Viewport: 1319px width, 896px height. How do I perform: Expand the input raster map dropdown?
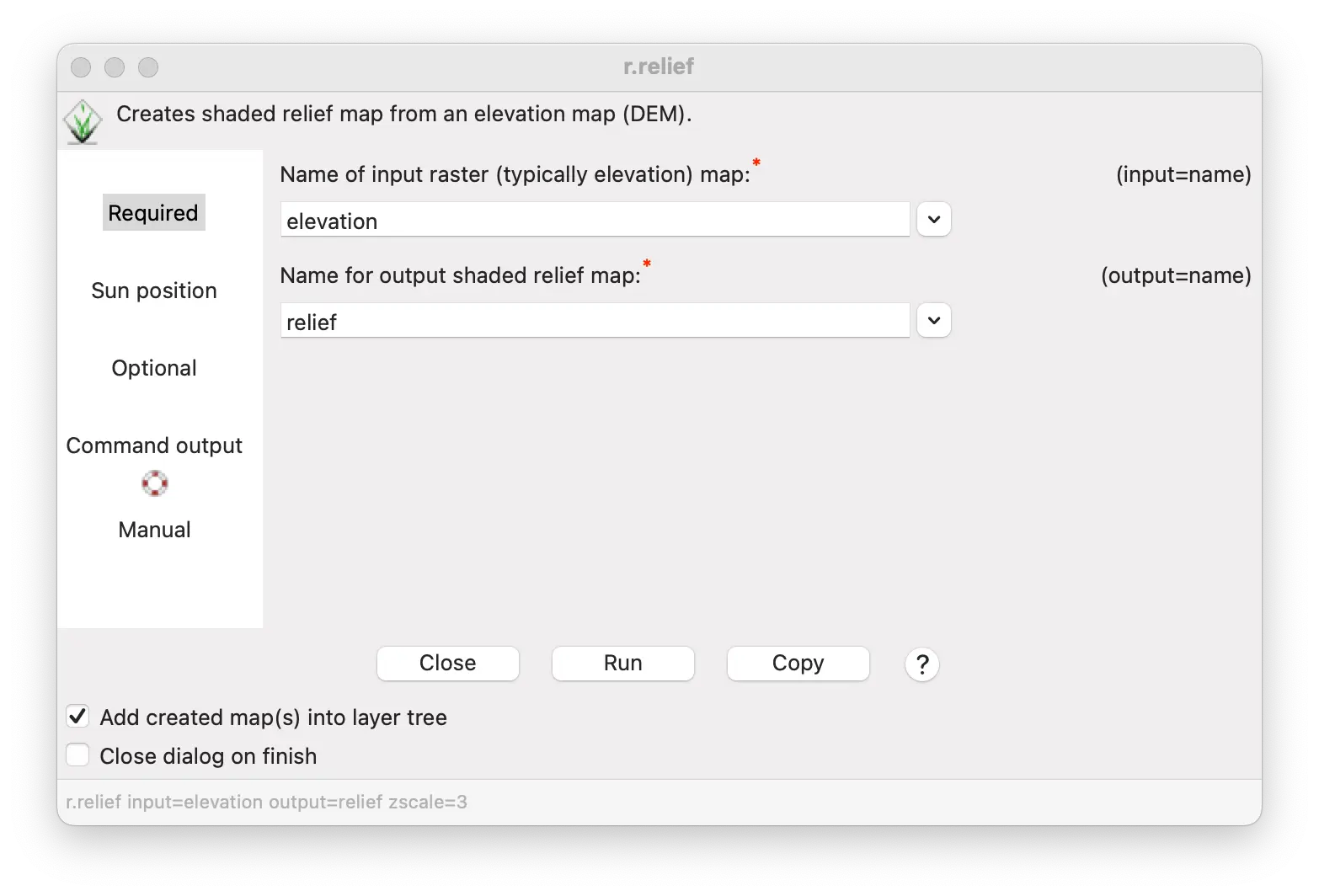point(934,220)
